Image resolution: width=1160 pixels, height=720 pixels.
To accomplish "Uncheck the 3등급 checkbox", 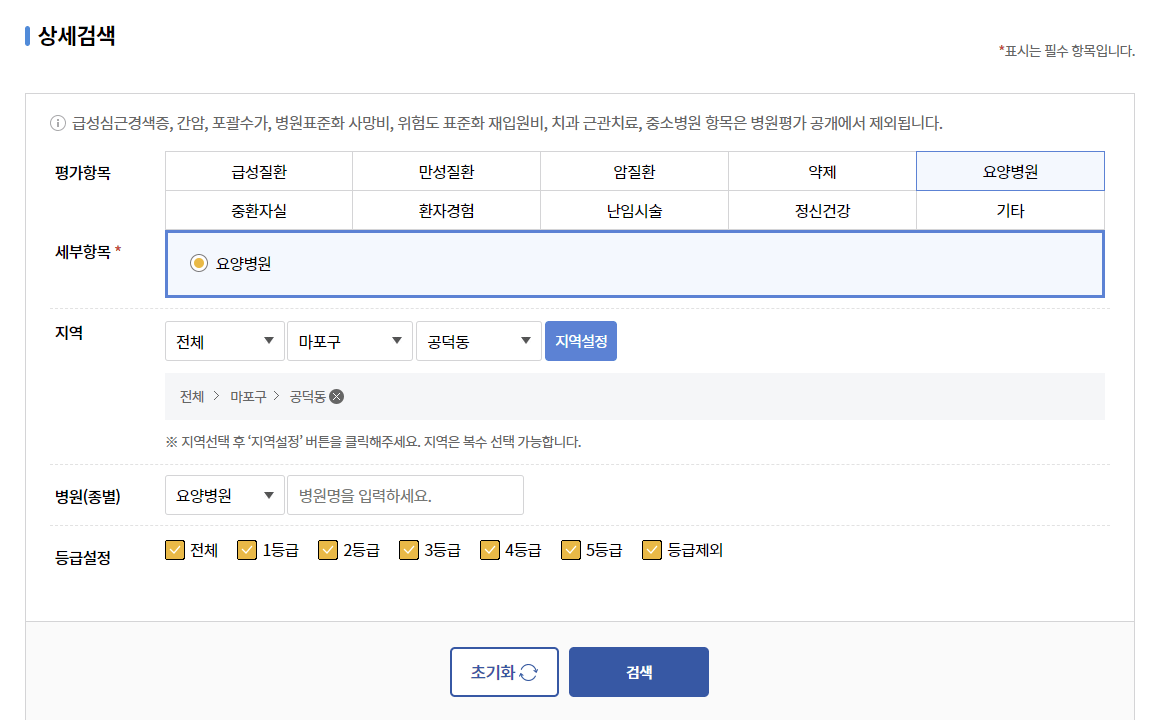I will (x=408, y=549).
